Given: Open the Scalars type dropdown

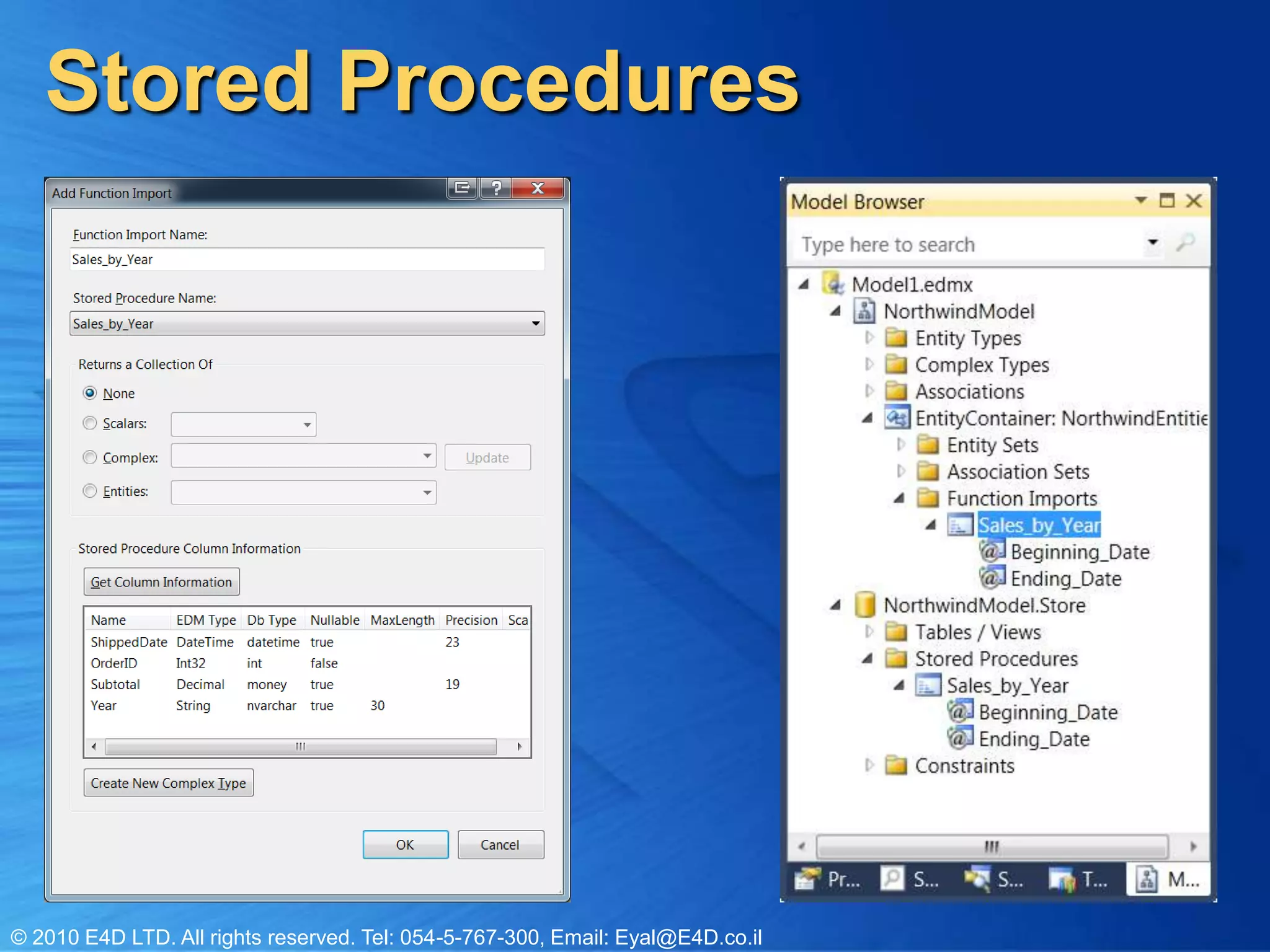Looking at the screenshot, I should 307,425.
